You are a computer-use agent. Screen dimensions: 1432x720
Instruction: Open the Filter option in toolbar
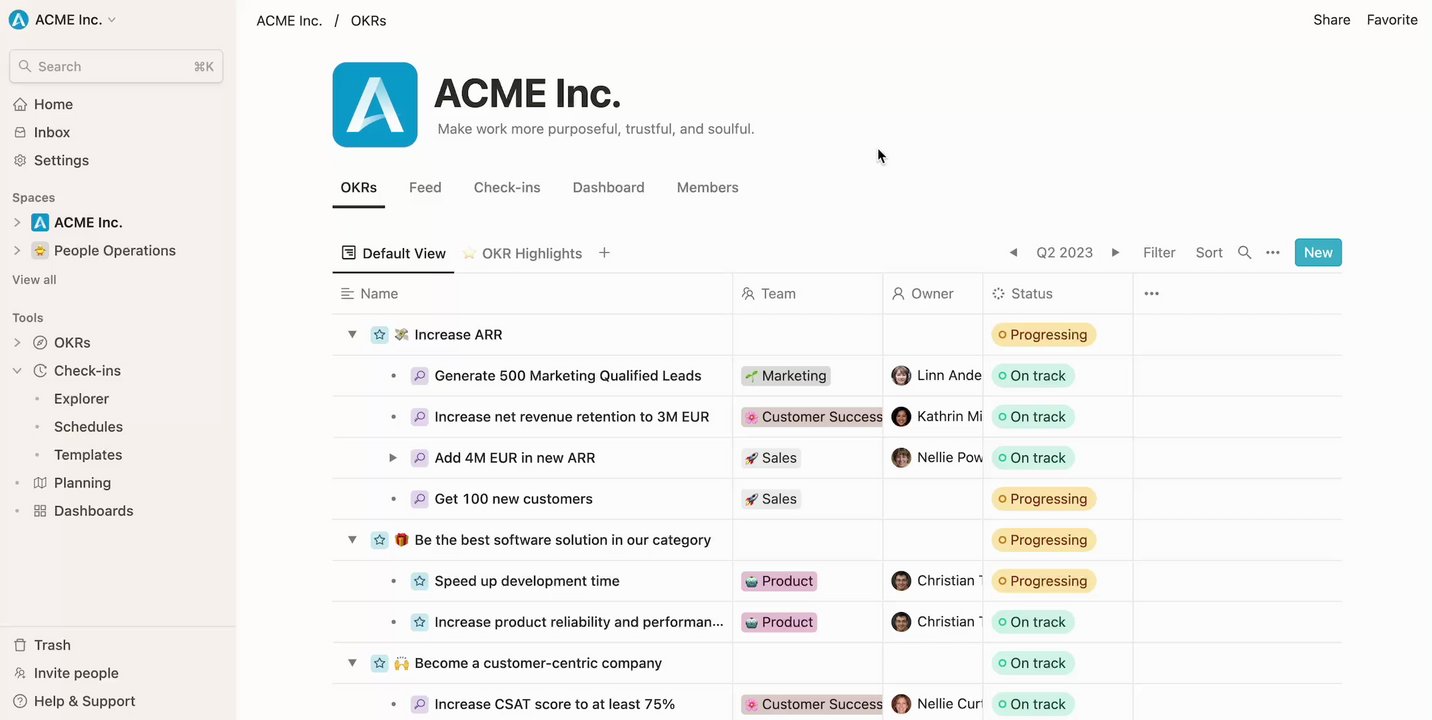coord(1159,253)
